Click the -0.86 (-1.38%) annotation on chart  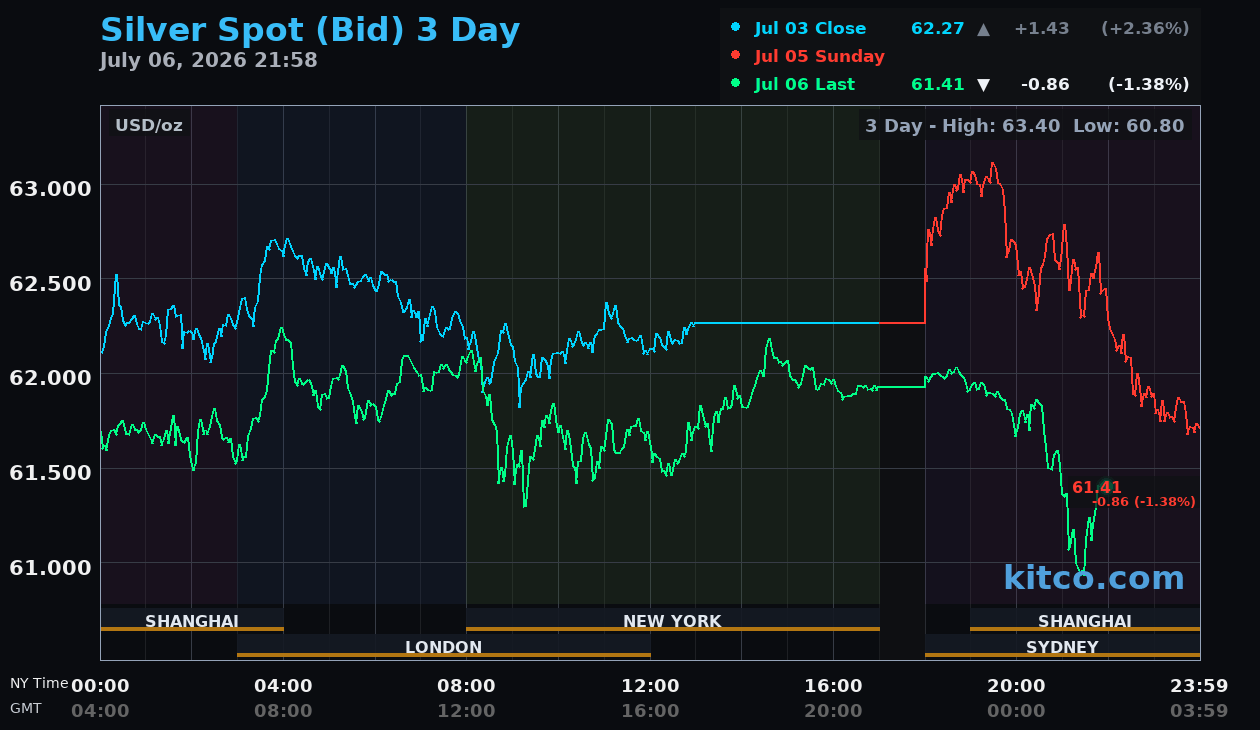coord(1143,502)
